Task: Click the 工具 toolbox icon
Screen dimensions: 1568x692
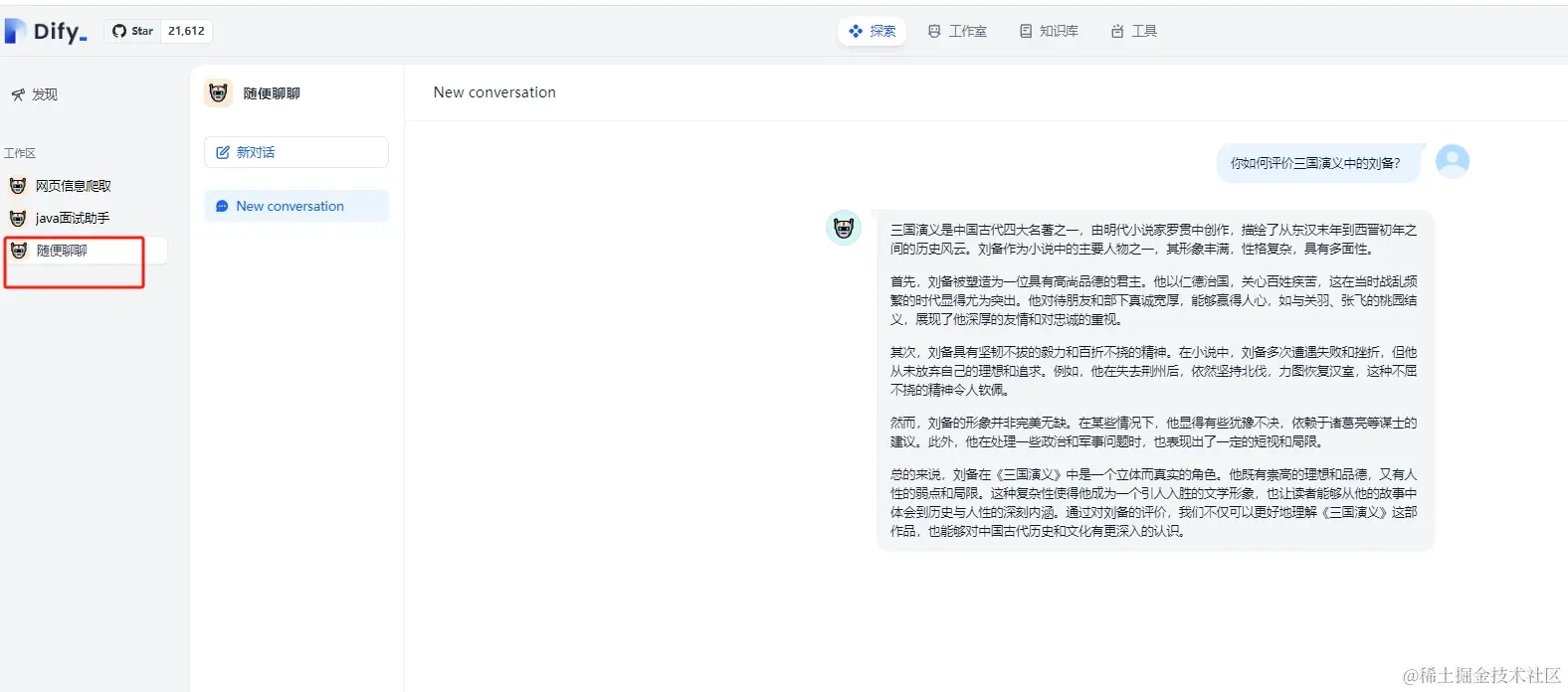Action: click(x=1117, y=31)
